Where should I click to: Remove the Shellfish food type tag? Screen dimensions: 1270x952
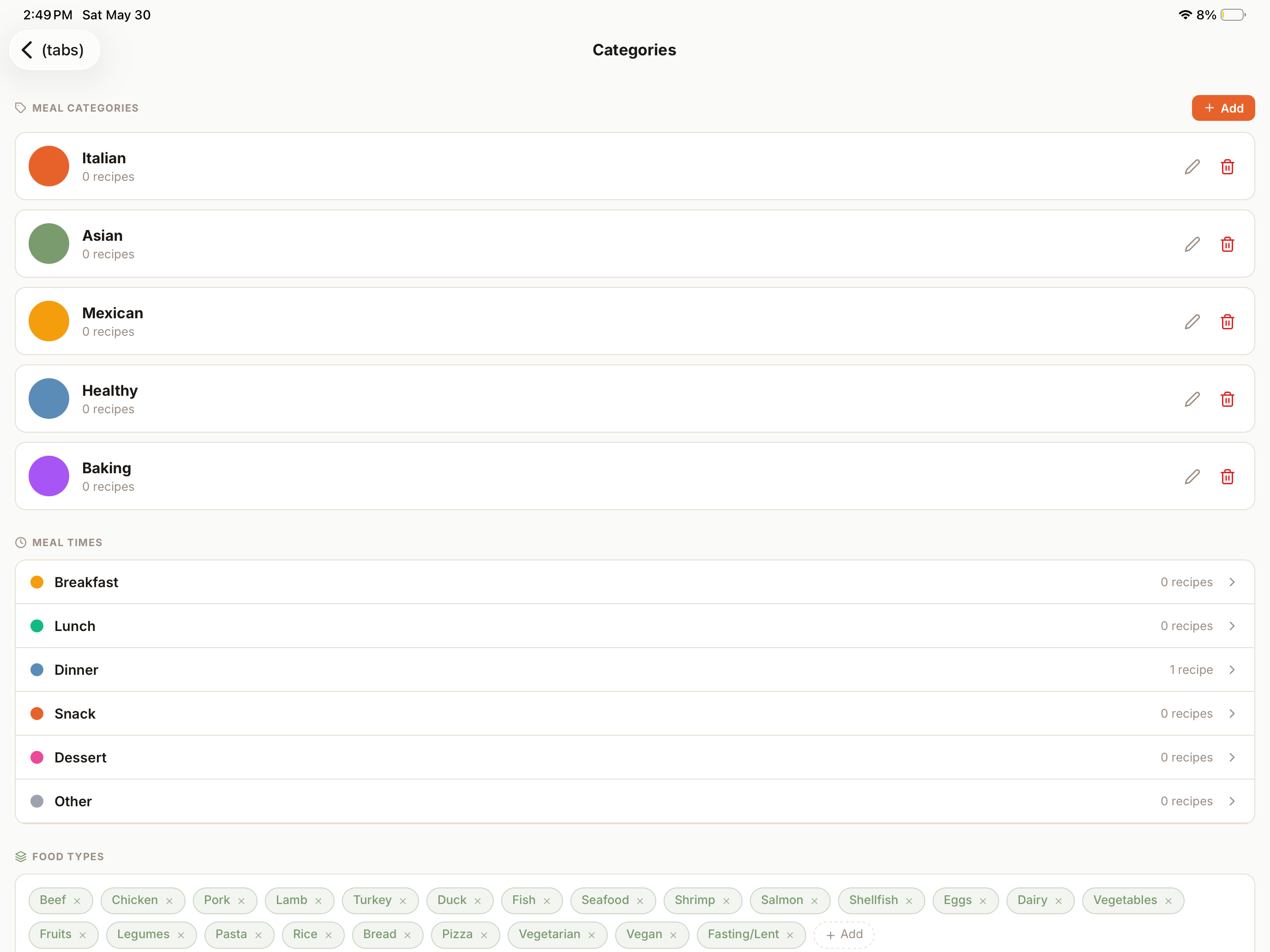(x=909, y=901)
